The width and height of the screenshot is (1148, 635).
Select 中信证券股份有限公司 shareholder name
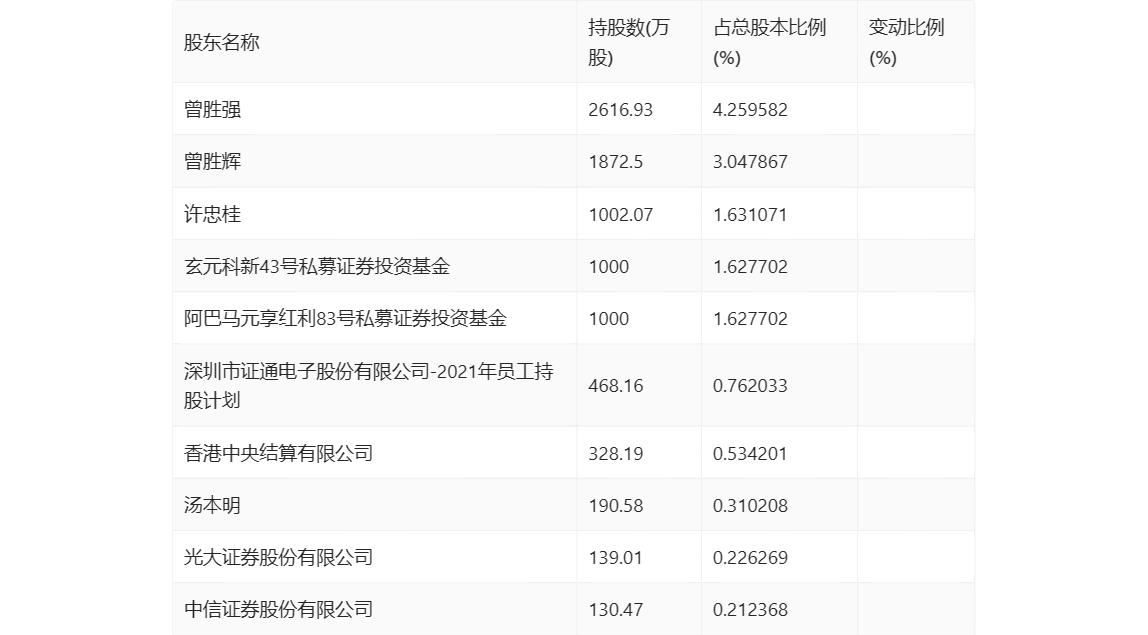[x=278, y=609]
